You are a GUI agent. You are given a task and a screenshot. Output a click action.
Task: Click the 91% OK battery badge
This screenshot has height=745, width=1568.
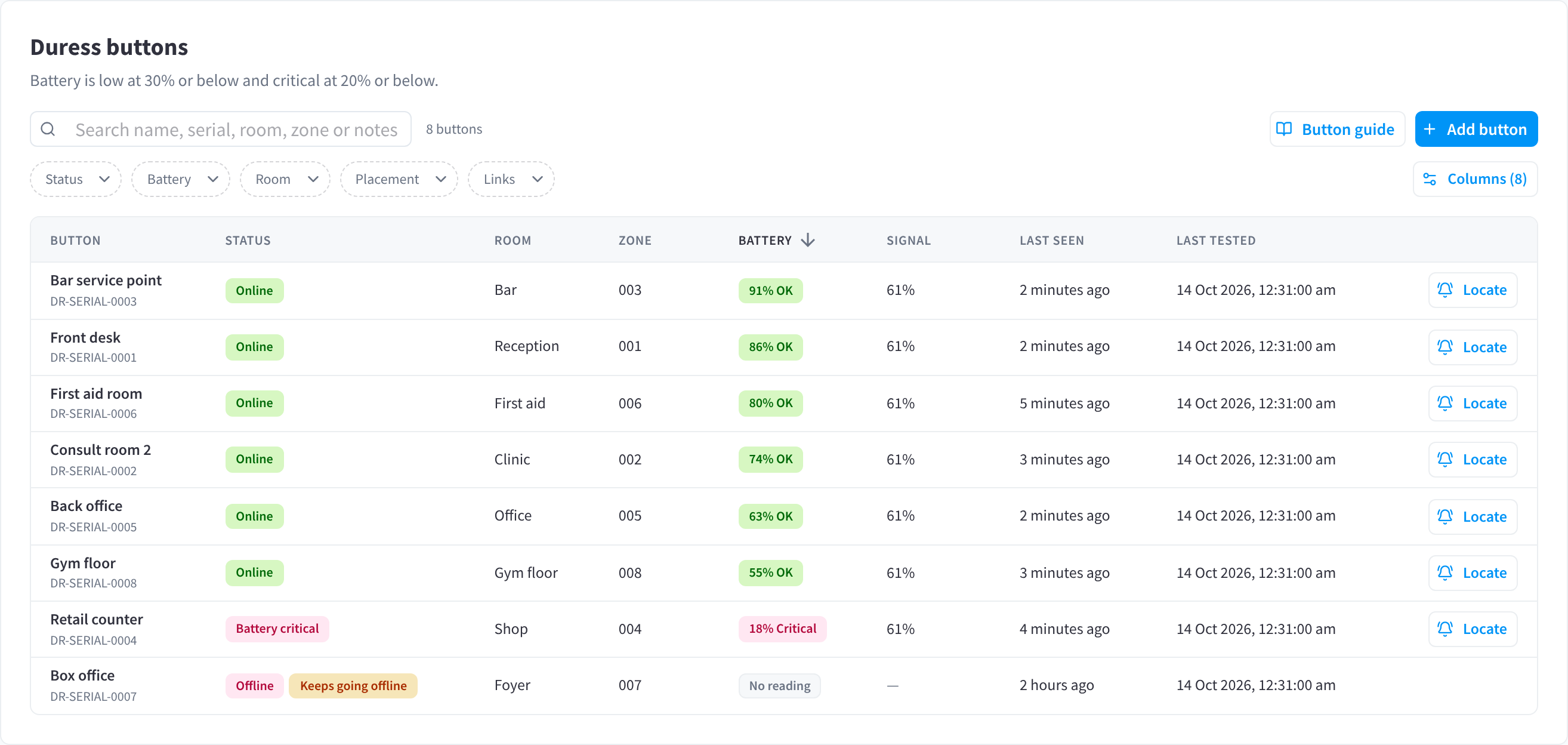coord(771,291)
